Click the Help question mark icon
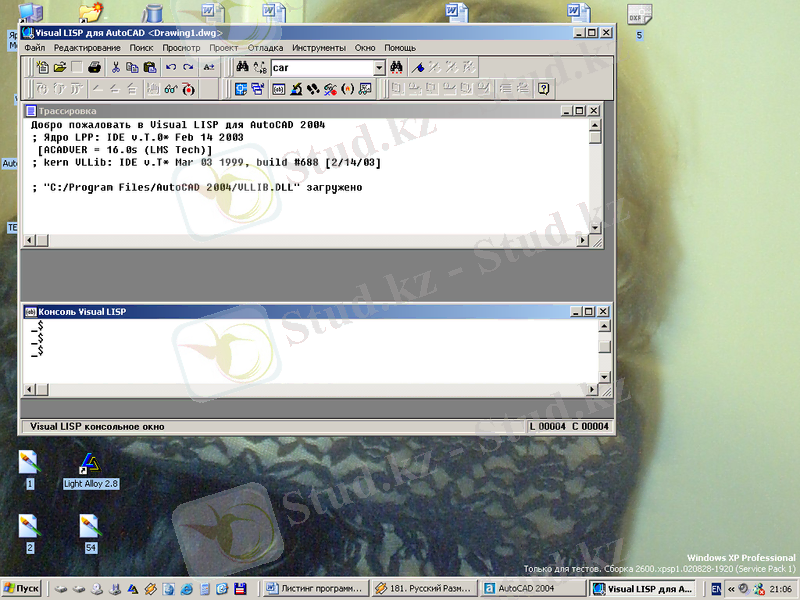This screenshot has width=800, height=600. (x=543, y=89)
